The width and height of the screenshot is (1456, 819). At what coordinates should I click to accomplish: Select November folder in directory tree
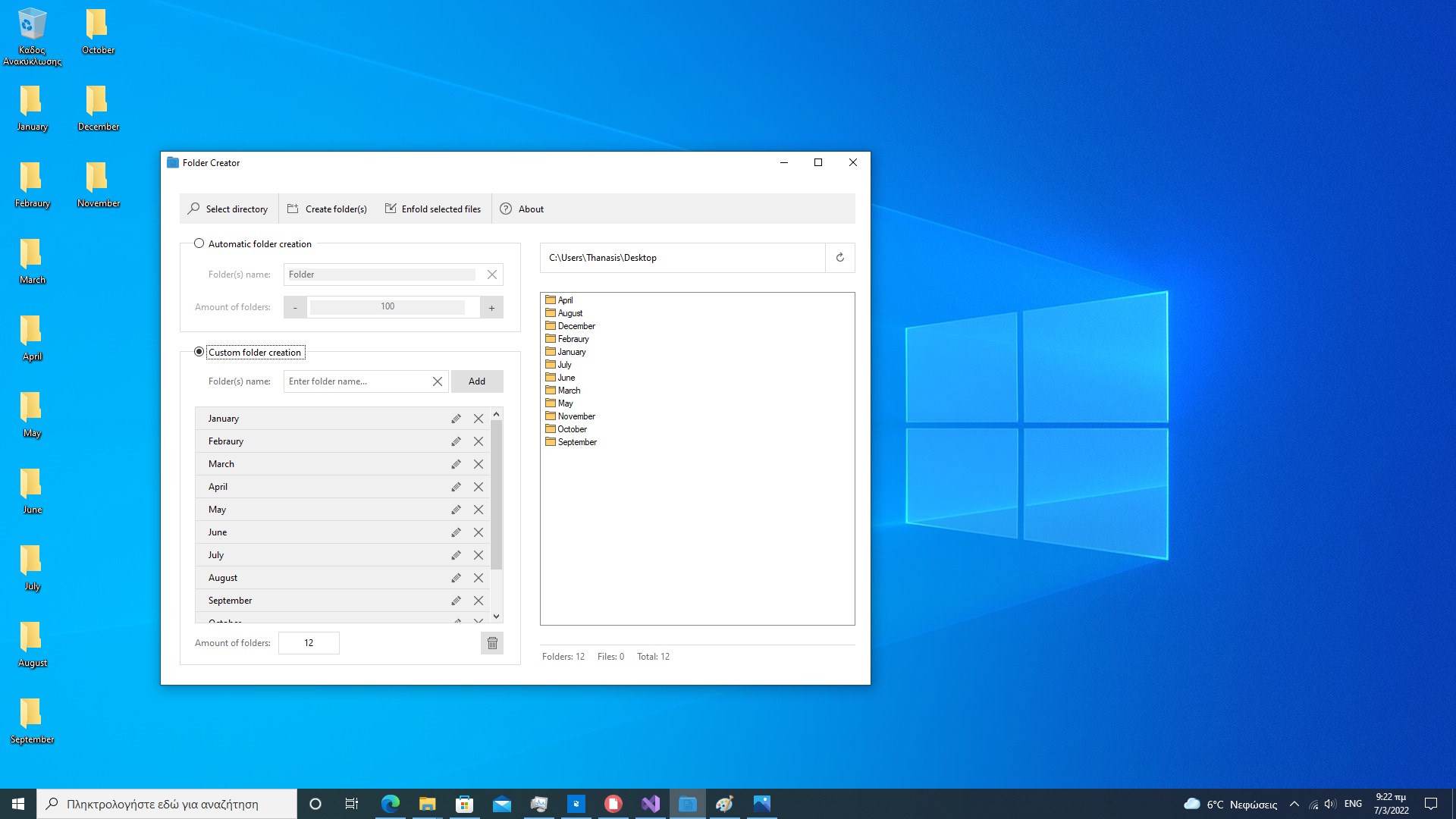point(576,416)
